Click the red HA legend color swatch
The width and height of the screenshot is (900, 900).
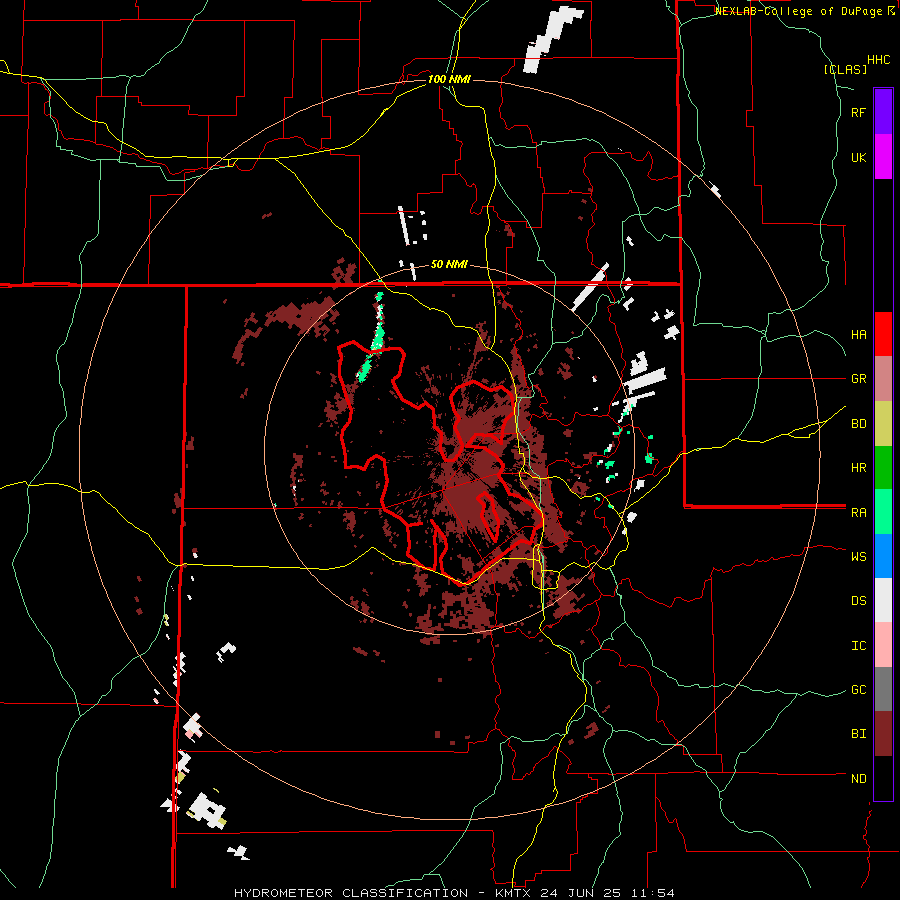coord(883,334)
